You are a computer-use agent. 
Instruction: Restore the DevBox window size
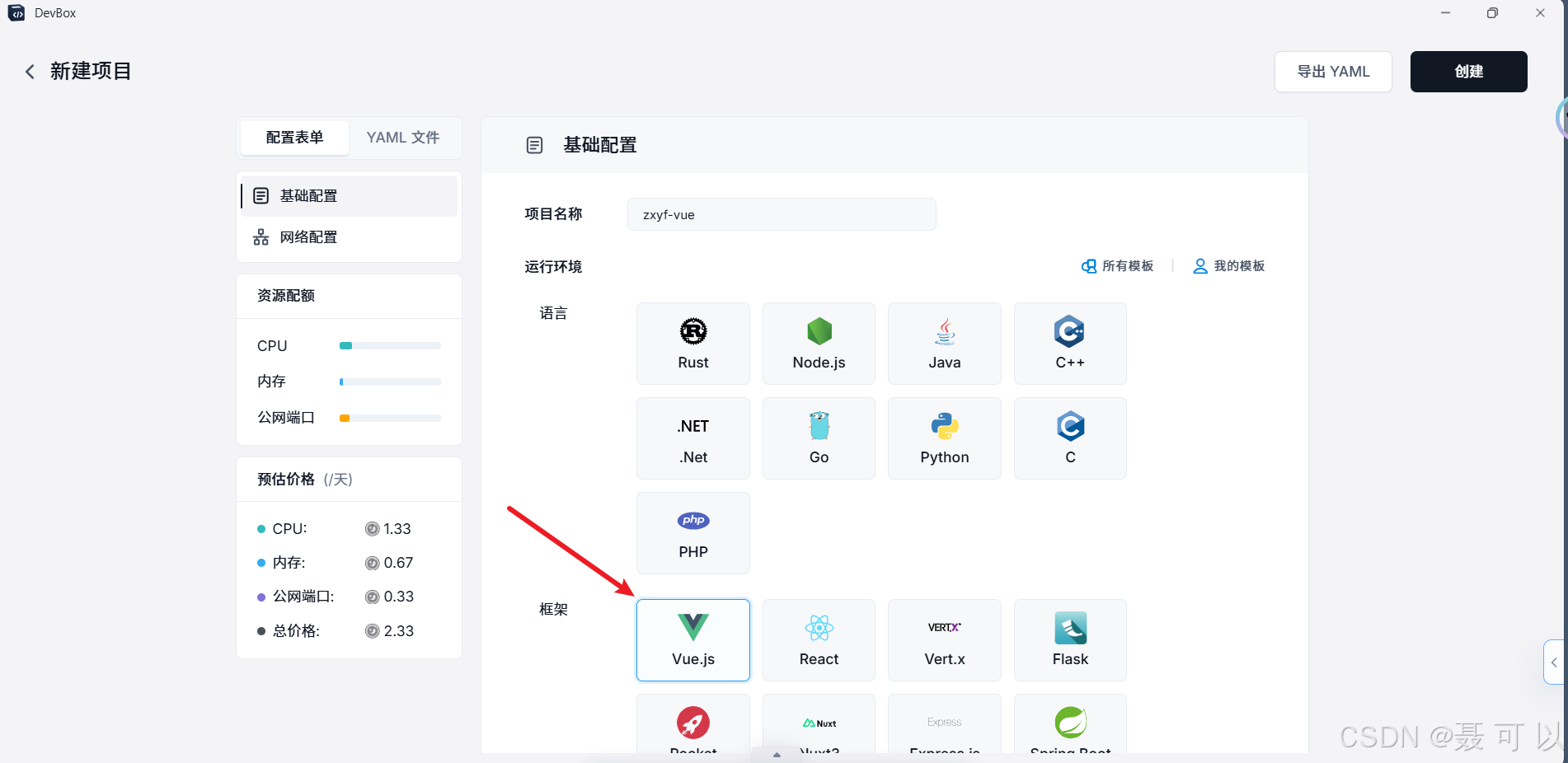tap(1492, 13)
